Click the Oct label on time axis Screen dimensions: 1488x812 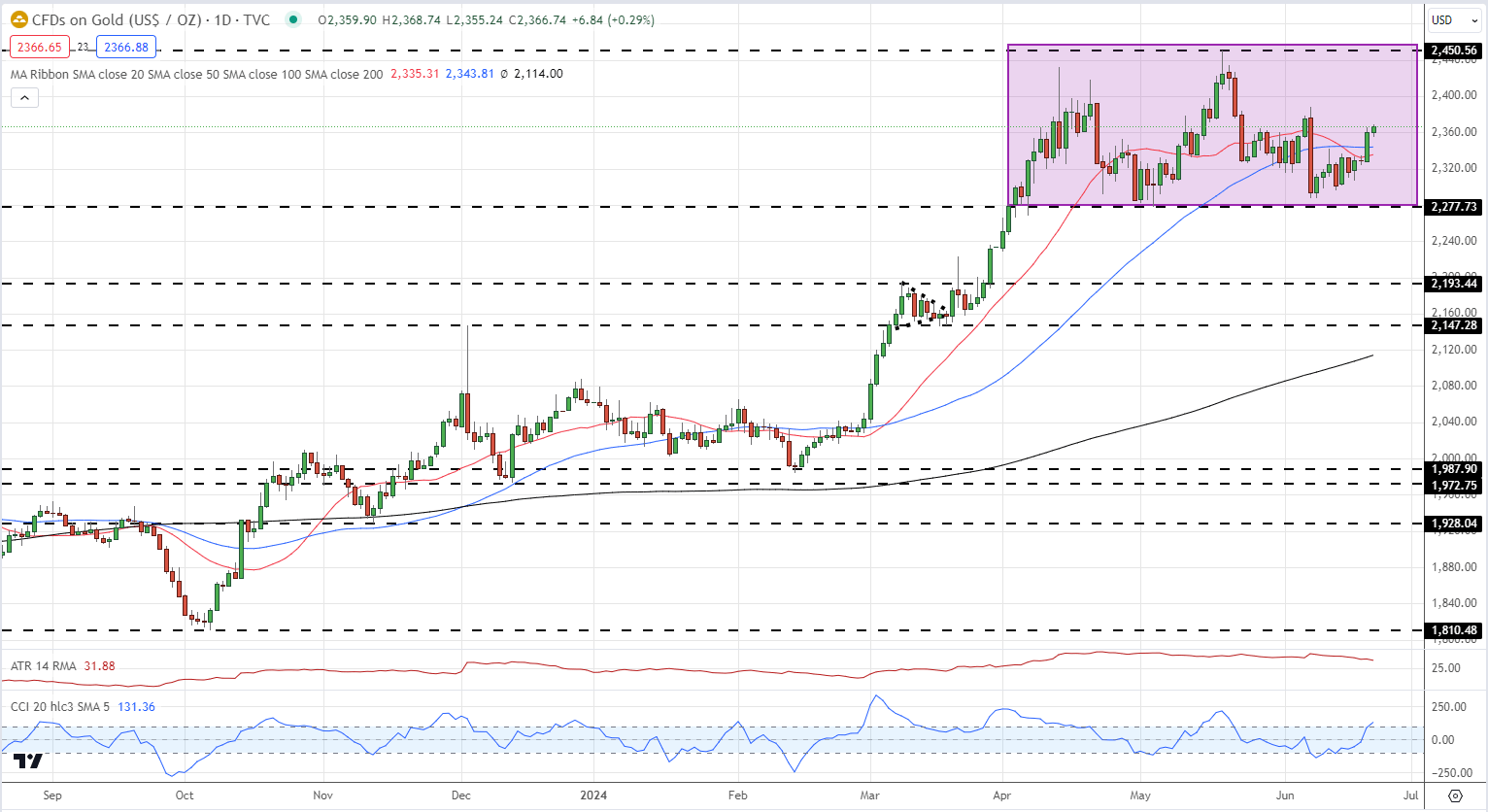point(185,795)
